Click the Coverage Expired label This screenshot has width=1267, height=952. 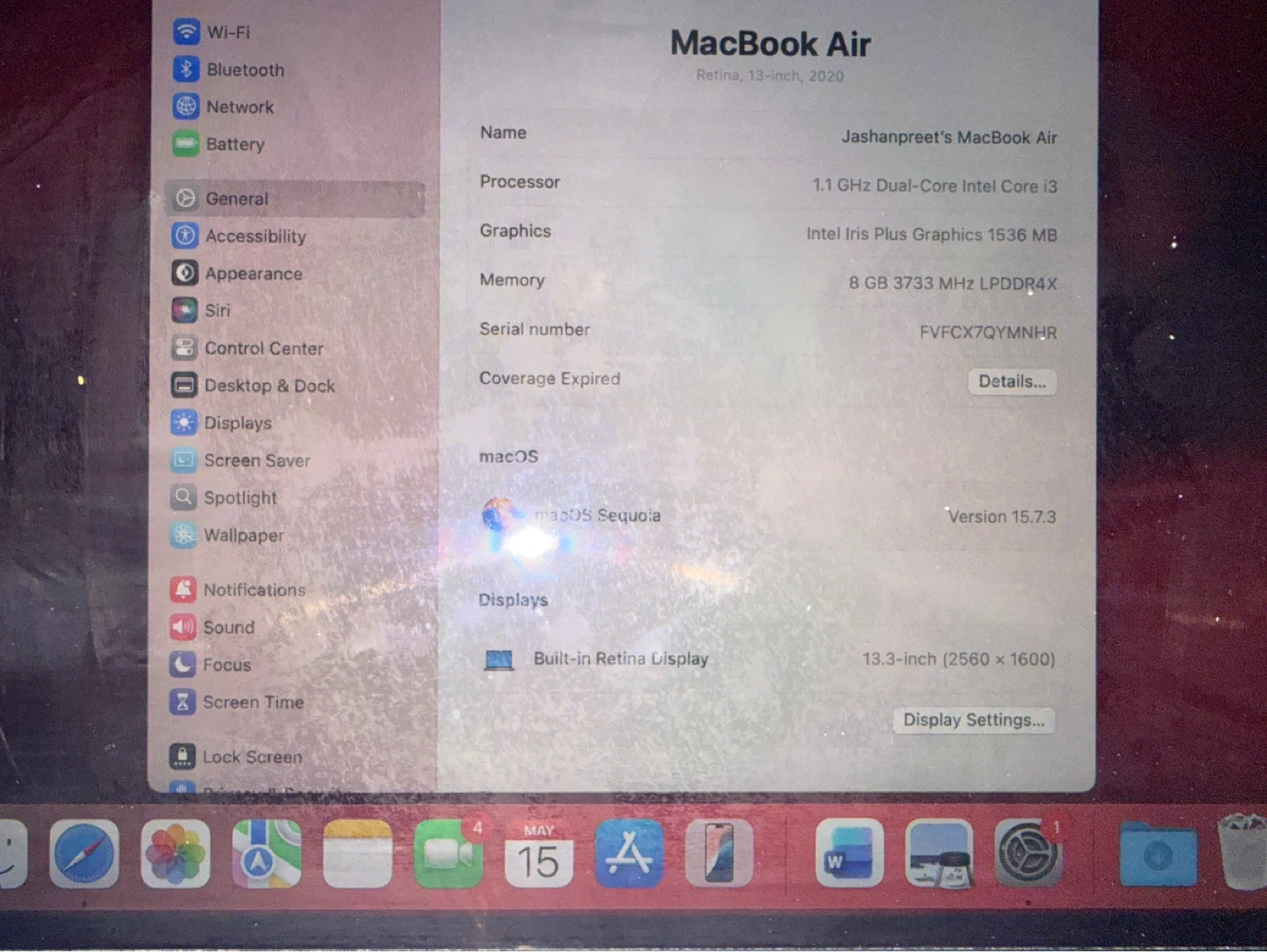coord(550,378)
